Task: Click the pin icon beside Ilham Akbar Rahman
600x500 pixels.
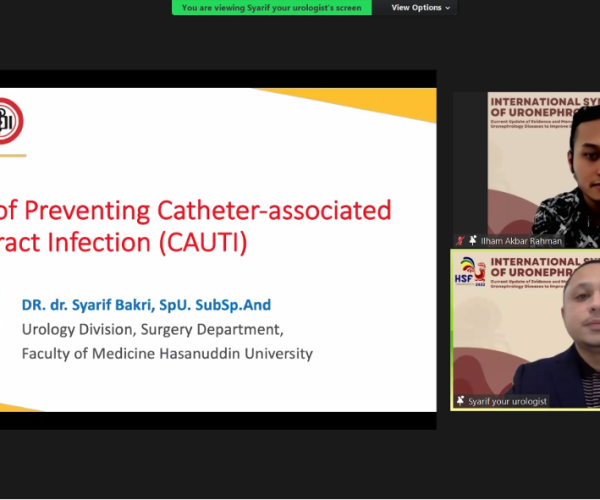Action: [x=473, y=240]
